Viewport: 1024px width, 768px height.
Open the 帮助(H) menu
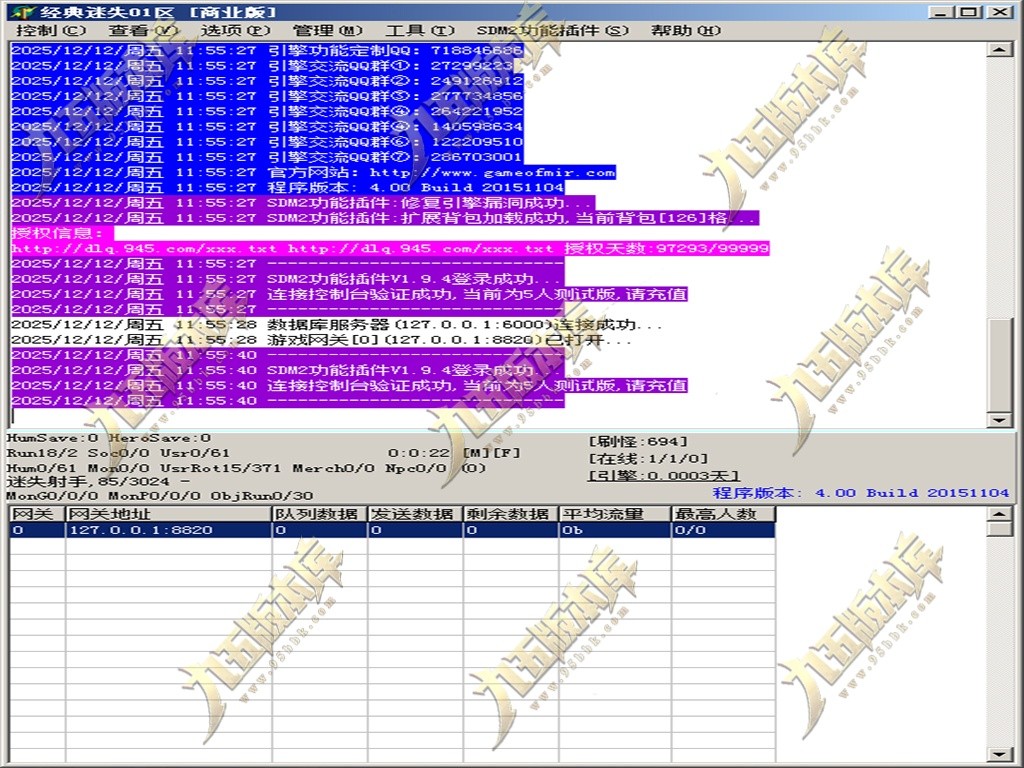tap(686, 31)
